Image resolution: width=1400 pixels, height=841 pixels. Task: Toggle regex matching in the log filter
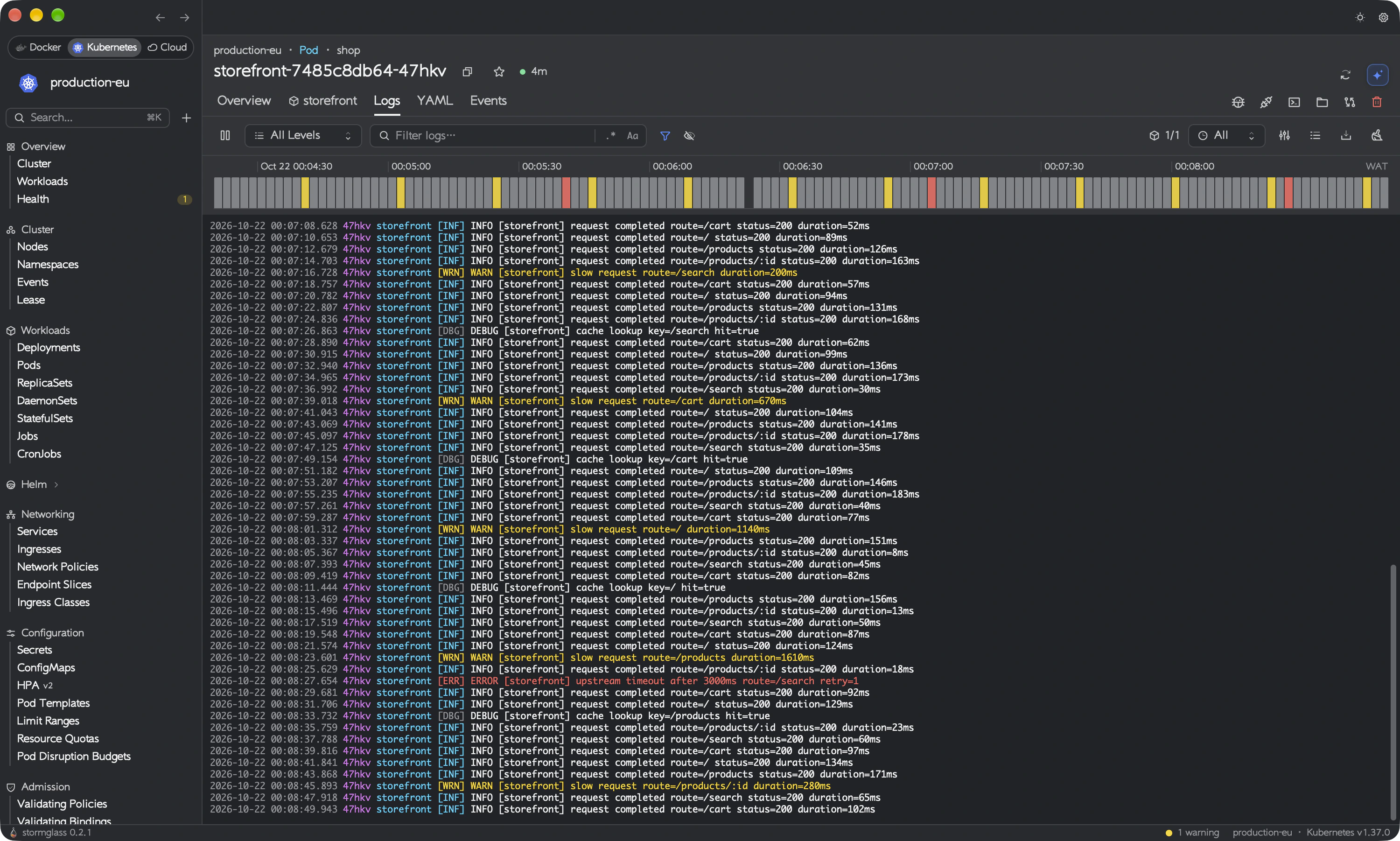click(610, 135)
